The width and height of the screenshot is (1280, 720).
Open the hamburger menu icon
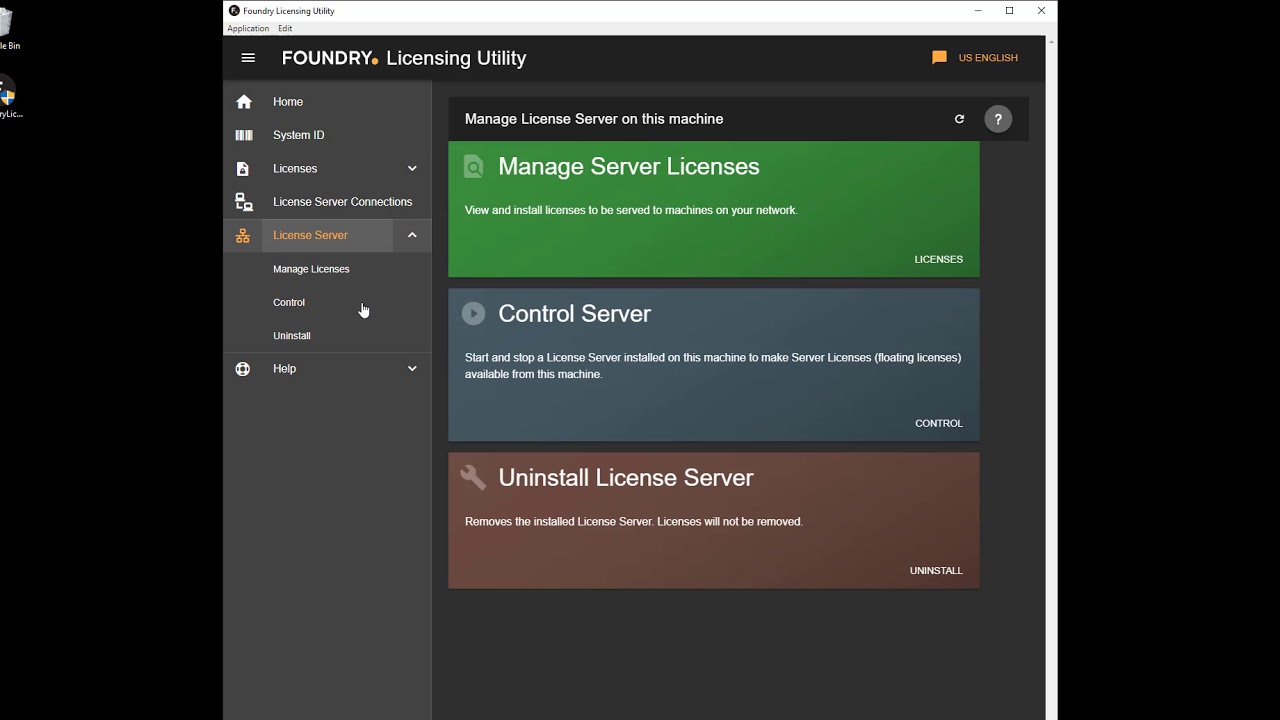[248, 58]
